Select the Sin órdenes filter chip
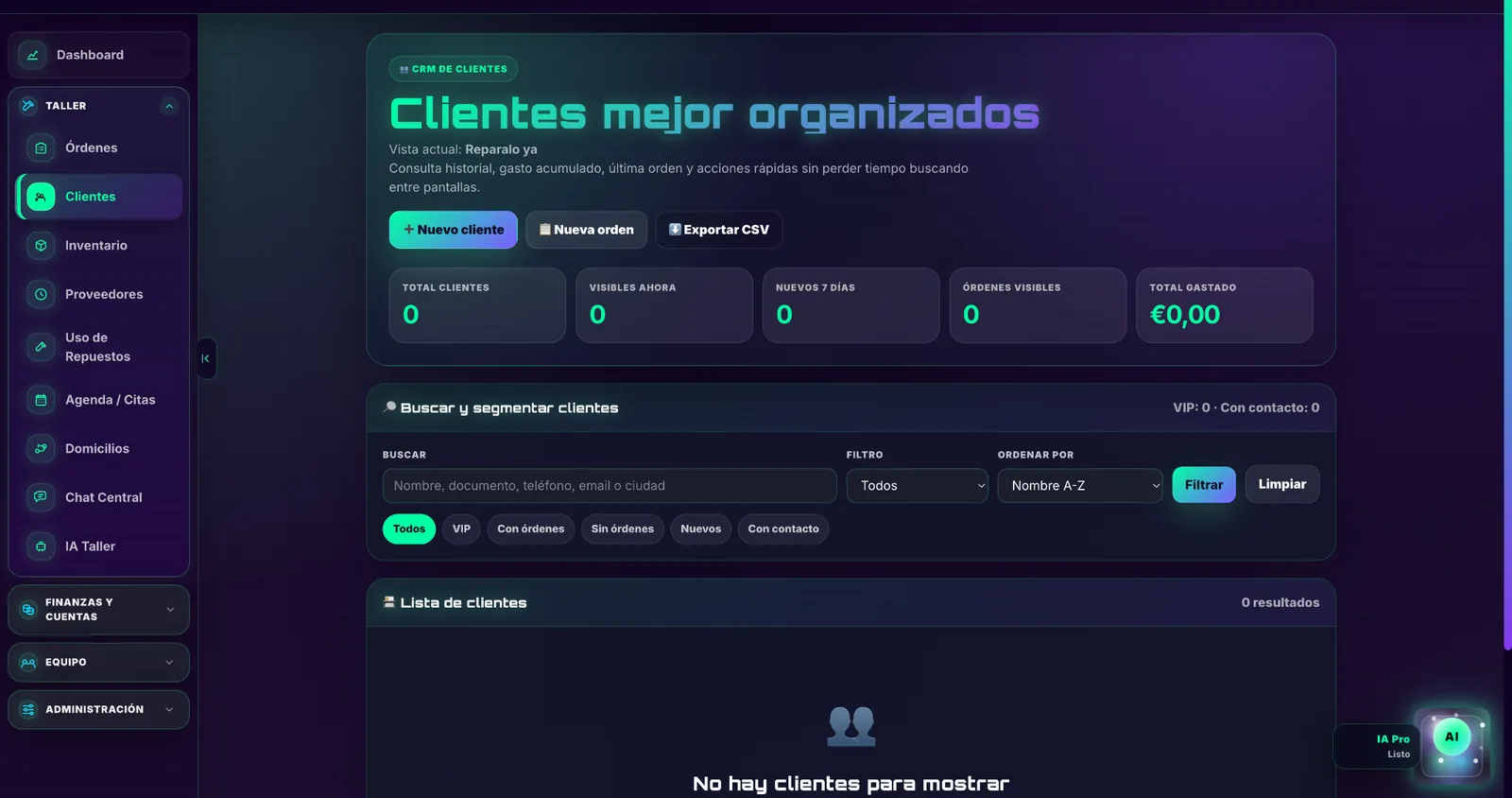Viewport: 1512px width, 798px height. 623,529
